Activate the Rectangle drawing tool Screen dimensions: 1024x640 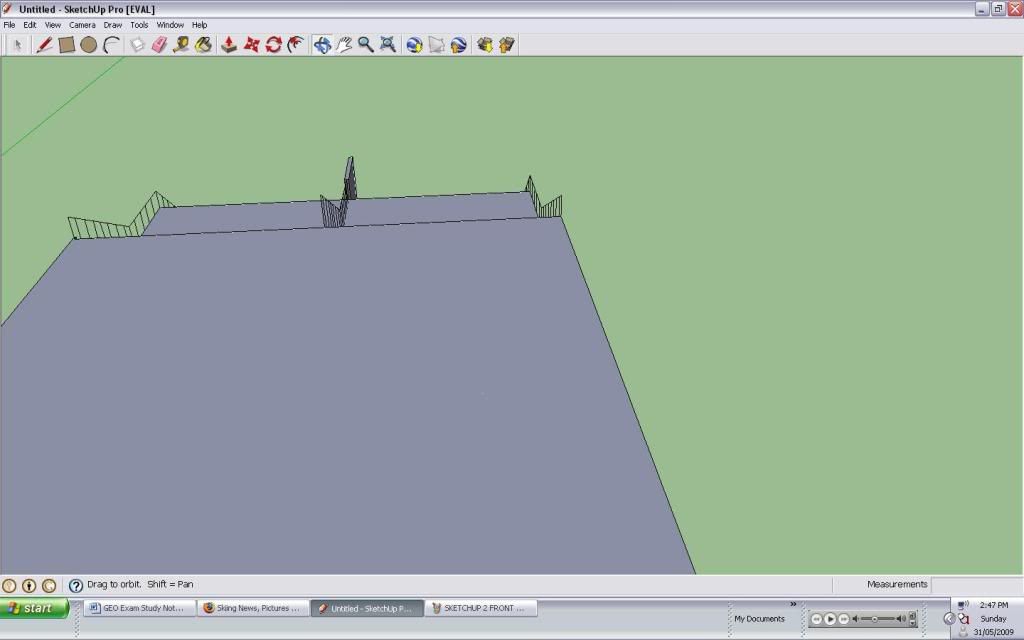click(65, 44)
